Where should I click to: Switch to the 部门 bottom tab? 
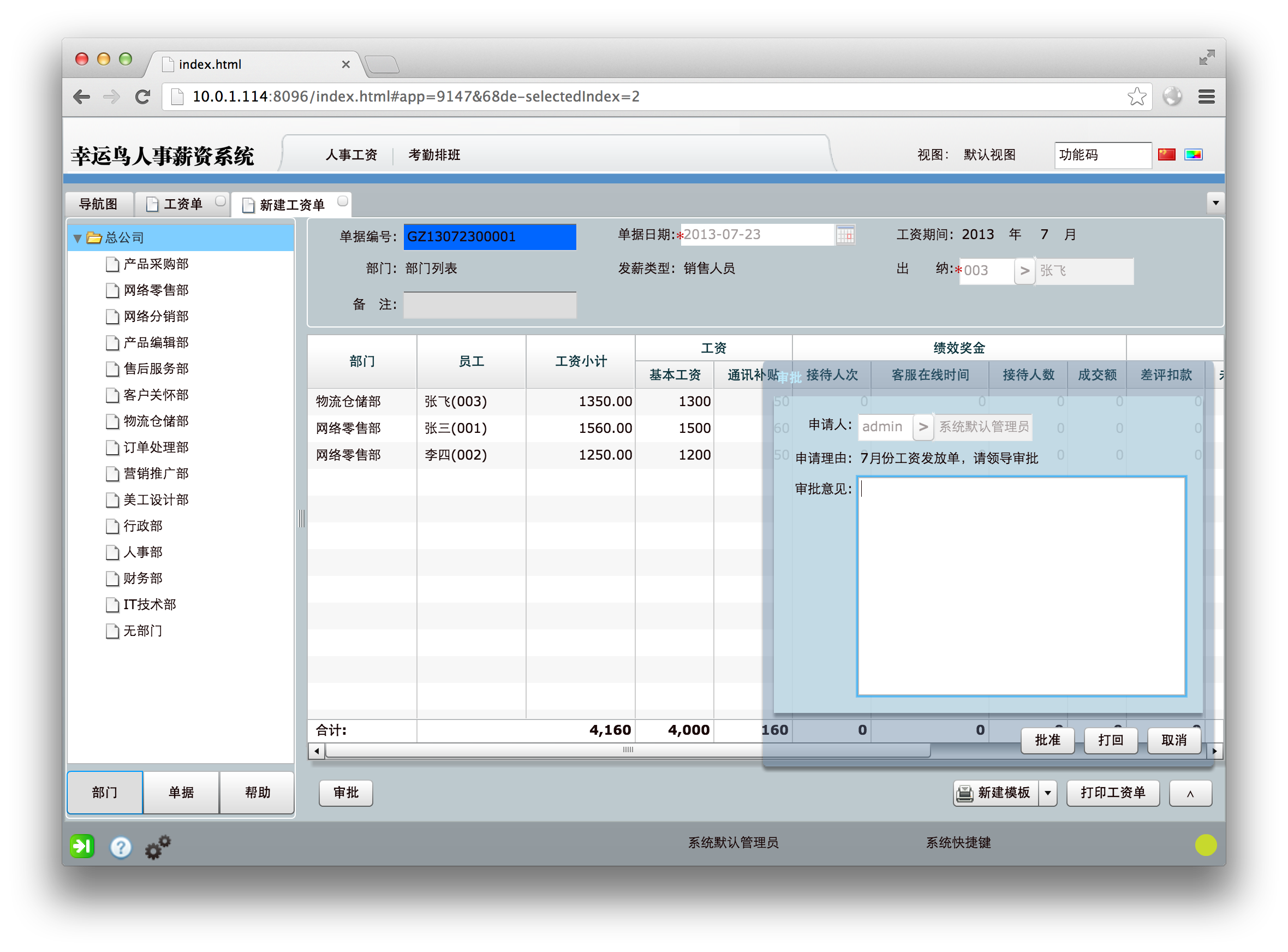click(x=105, y=793)
